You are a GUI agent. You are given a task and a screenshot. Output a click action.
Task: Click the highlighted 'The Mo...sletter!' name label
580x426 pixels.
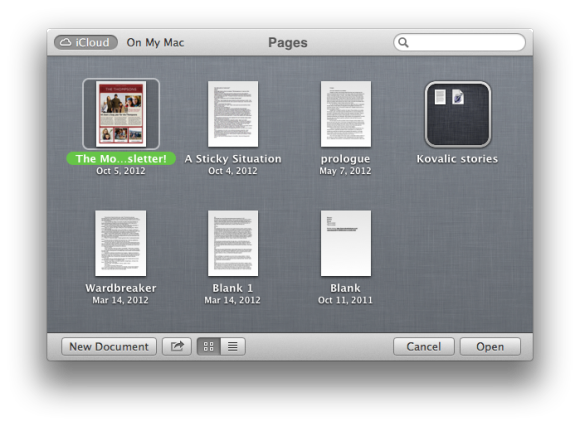pos(121,159)
